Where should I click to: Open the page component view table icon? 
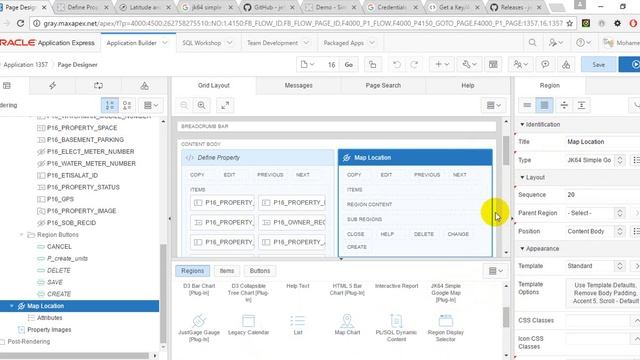493,64
